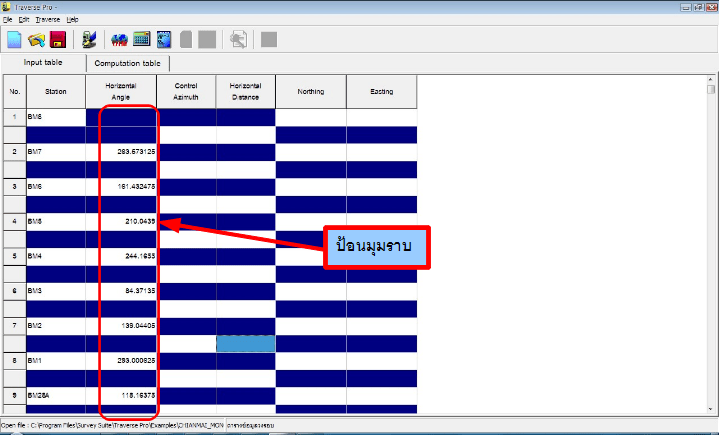Click the Station column header
This screenshot has height=435, width=719.
click(56, 92)
